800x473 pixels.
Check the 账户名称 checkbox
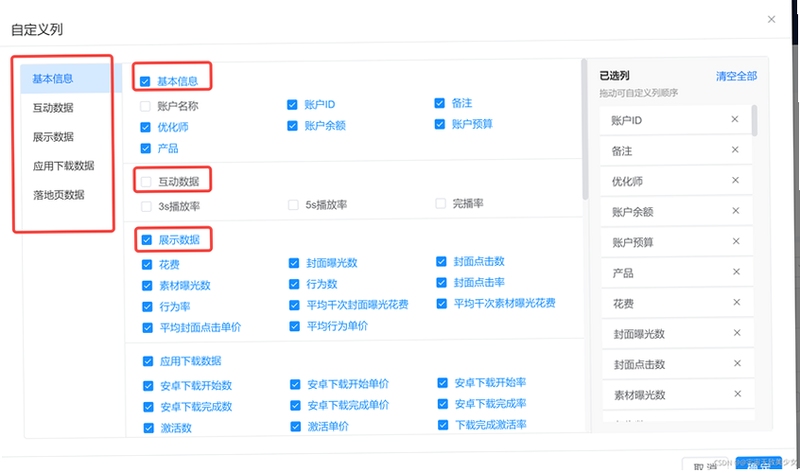tap(145, 106)
